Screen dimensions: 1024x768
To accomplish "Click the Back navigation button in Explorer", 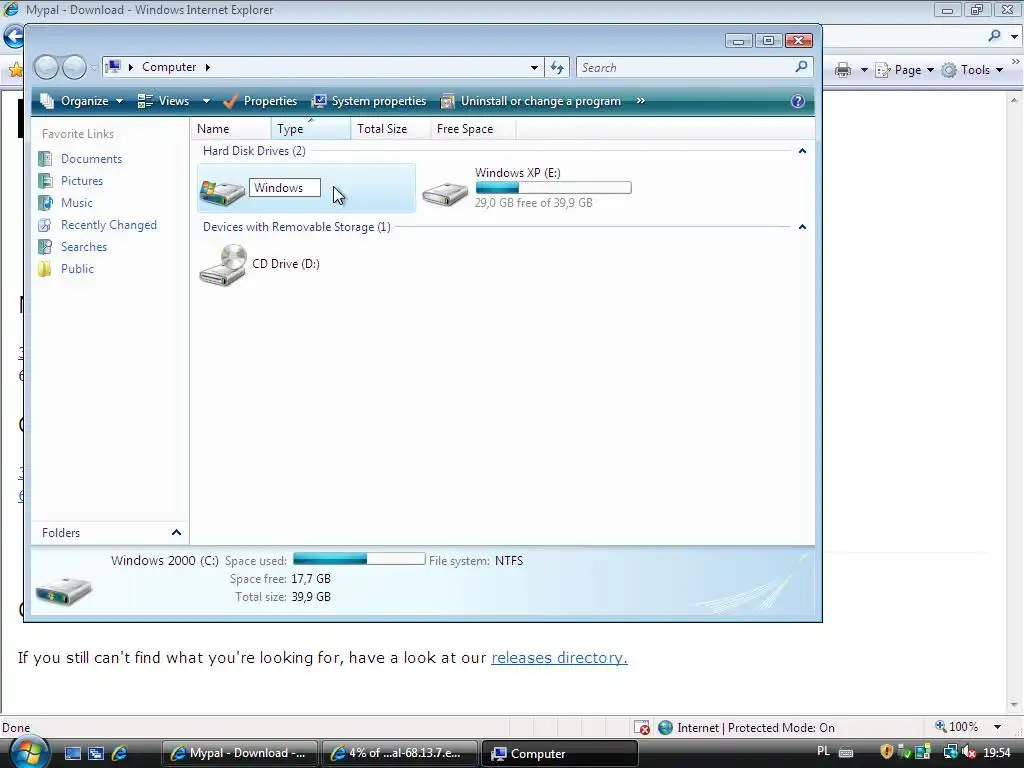I will 46,67.
